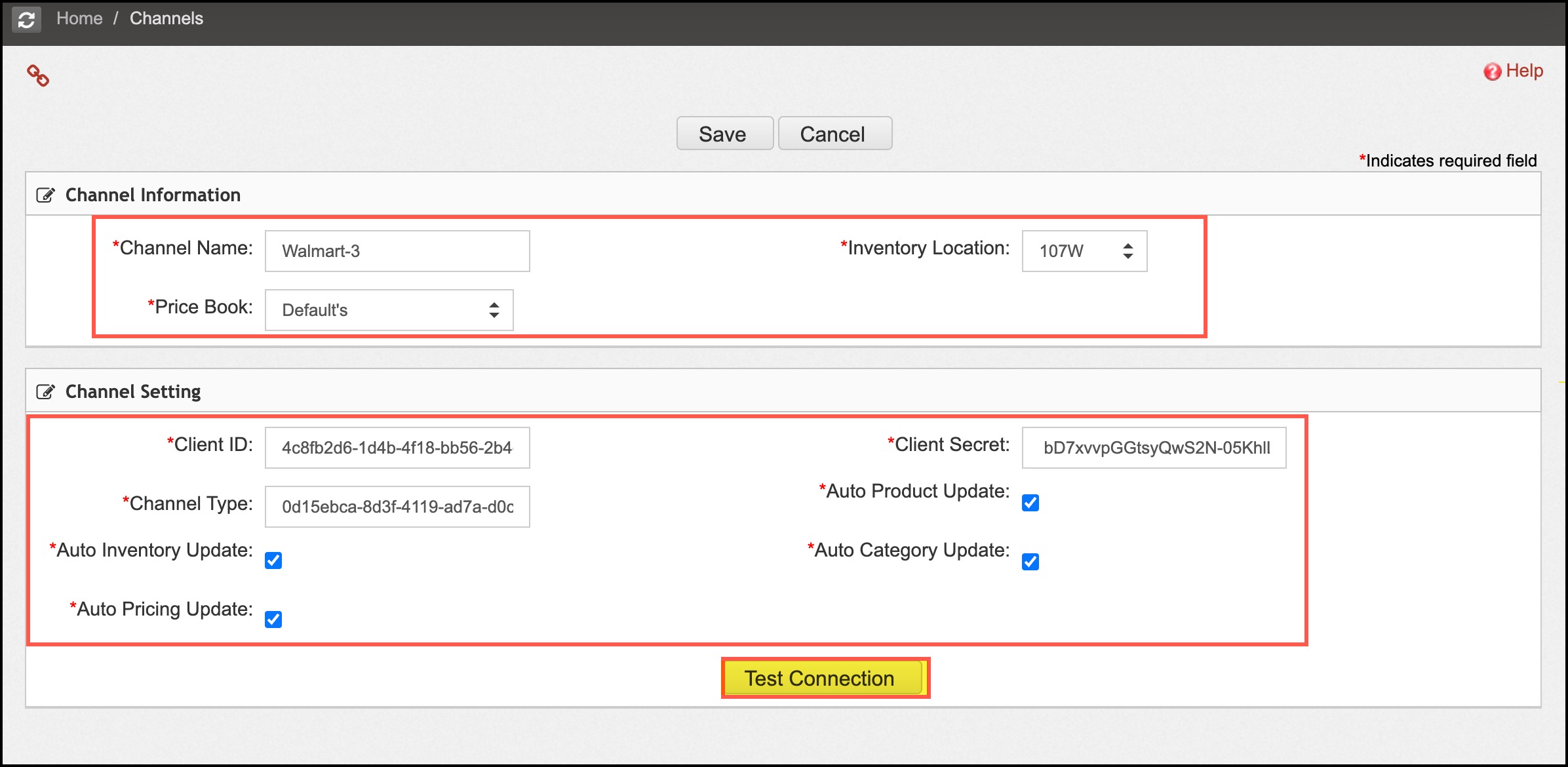The width and height of the screenshot is (1568, 767).
Task: Click the refresh icon in top bar
Action: click(26, 20)
